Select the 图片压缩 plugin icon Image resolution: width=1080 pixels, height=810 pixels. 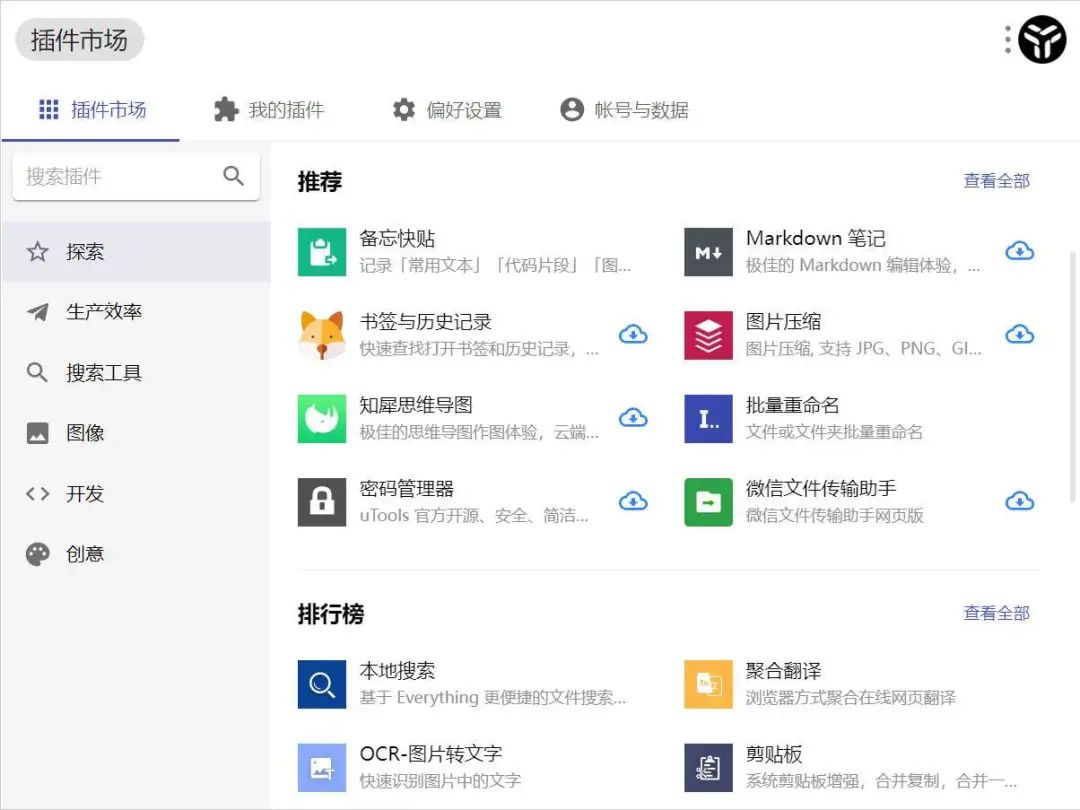coord(707,336)
